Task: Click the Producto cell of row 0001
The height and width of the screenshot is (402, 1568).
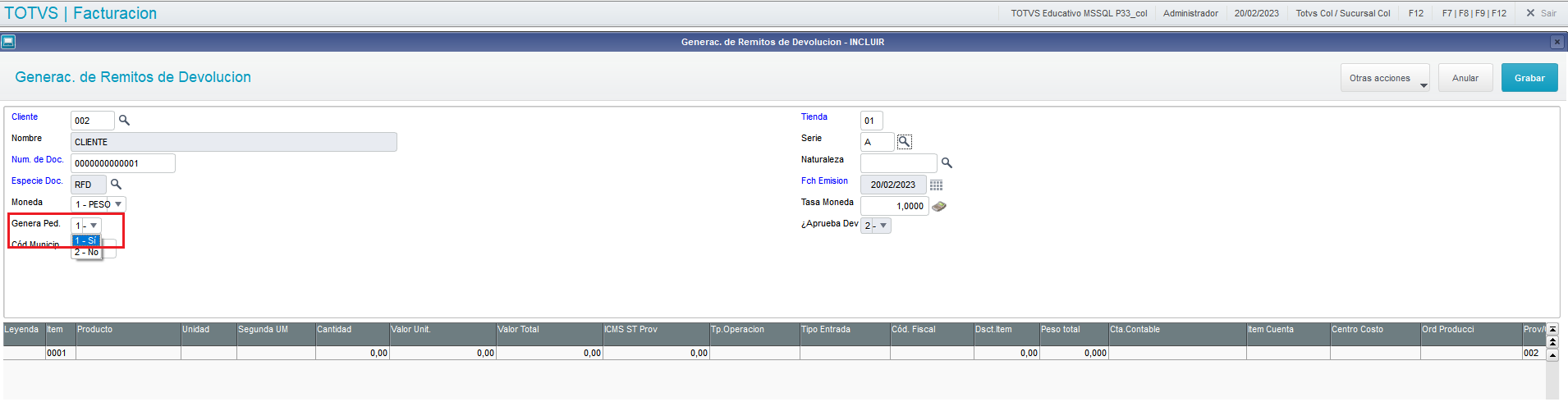Action: pyautogui.click(x=128, y=353)
